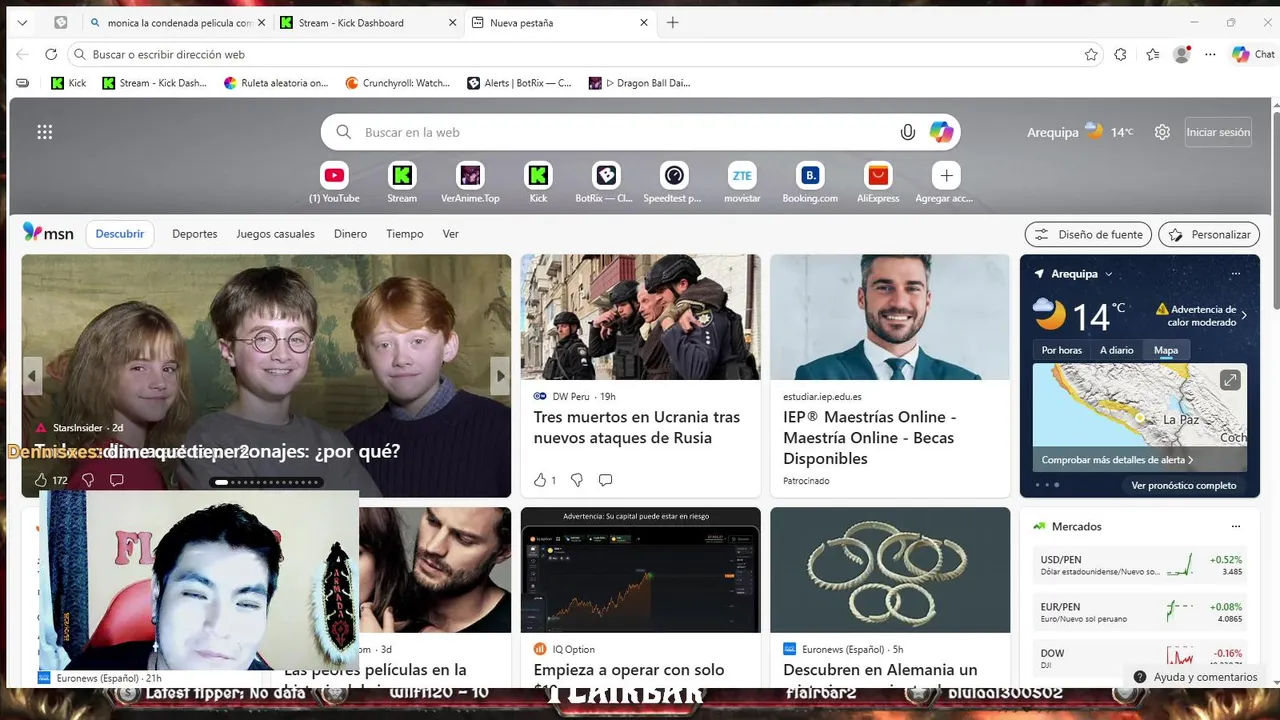The width and height of the screenshot is (1280, 720).
Task: Open the Tres muertos en Ucrania headline
Action: click(637, 427)
